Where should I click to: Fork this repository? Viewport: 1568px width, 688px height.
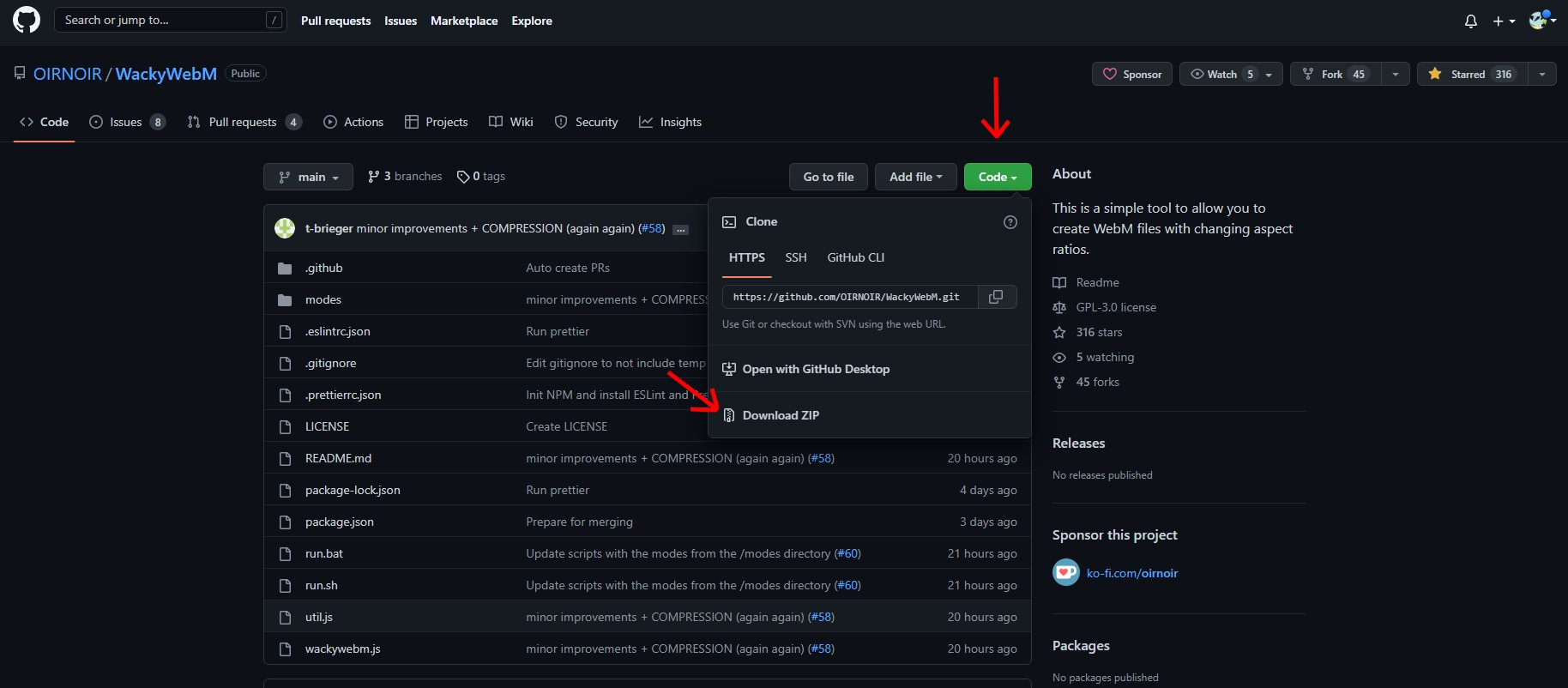1336,74
